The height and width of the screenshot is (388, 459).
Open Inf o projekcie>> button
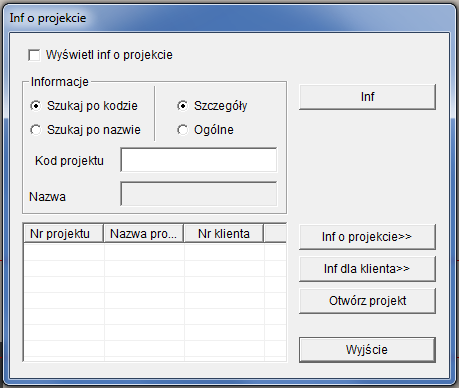pyautogui.click(x=367, y=237)
